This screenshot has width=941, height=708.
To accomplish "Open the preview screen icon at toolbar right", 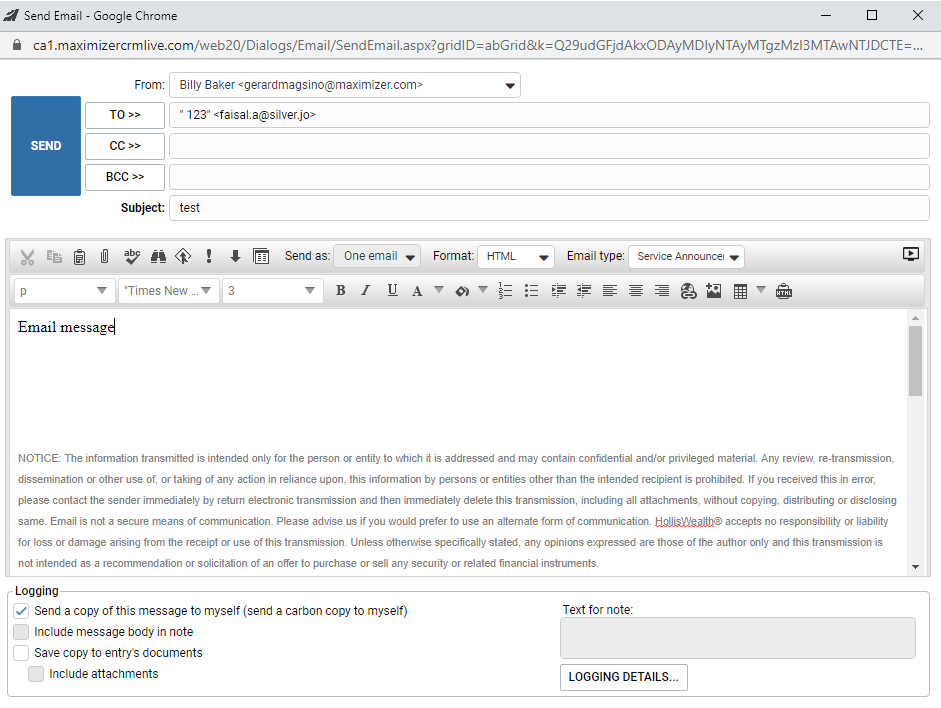I will click(910, 254).
